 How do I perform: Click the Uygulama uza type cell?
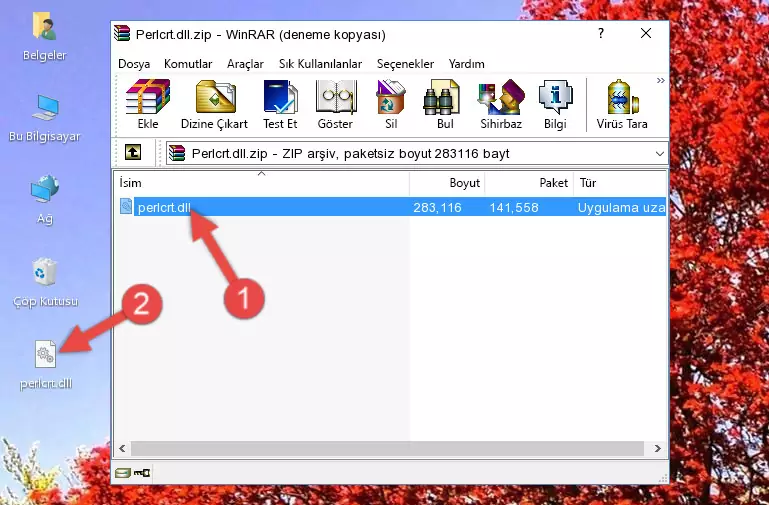tap(621, 207)
